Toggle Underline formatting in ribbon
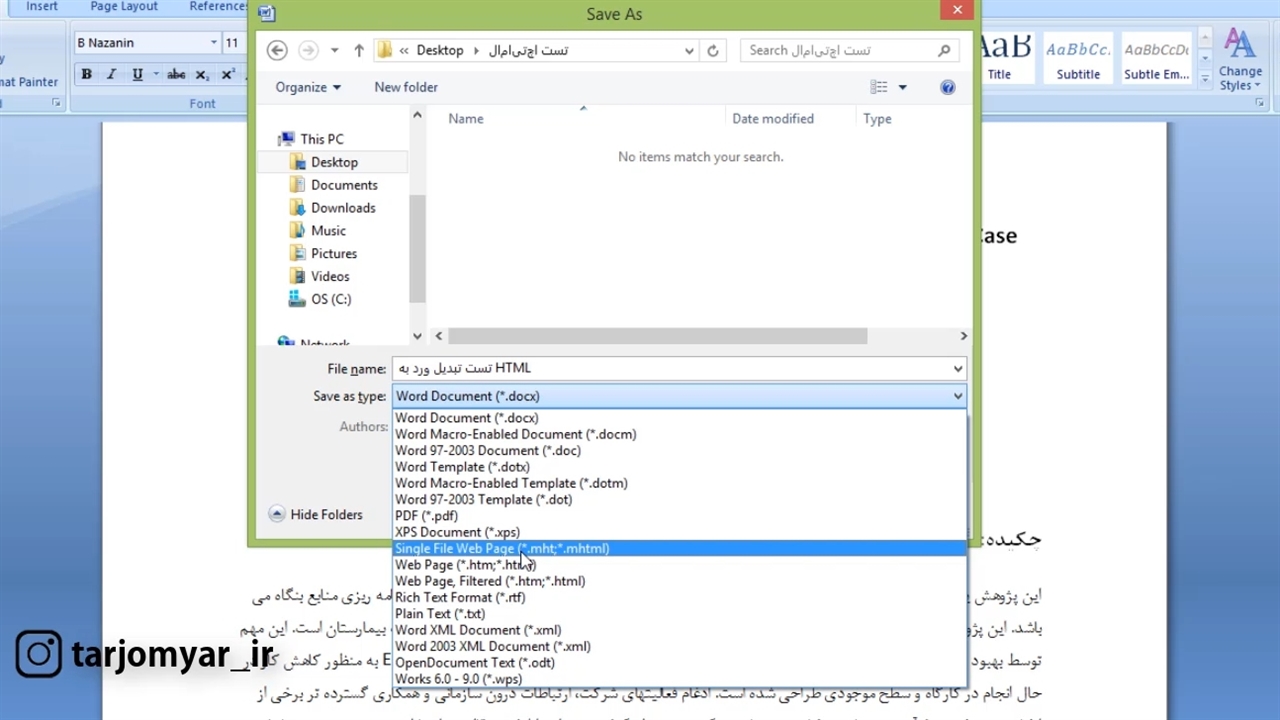The height and width of the screenshot is (720, 1280). pyautogui.click(x=137, y=74)
